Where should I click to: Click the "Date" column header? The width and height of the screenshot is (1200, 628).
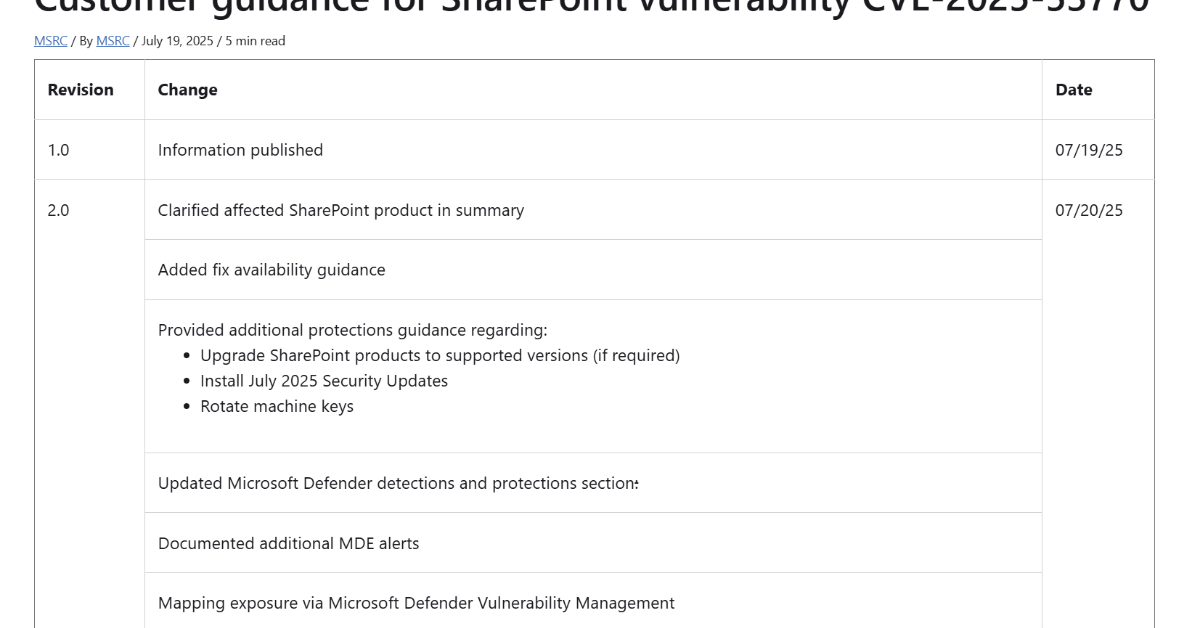(x=1074, y=90)
